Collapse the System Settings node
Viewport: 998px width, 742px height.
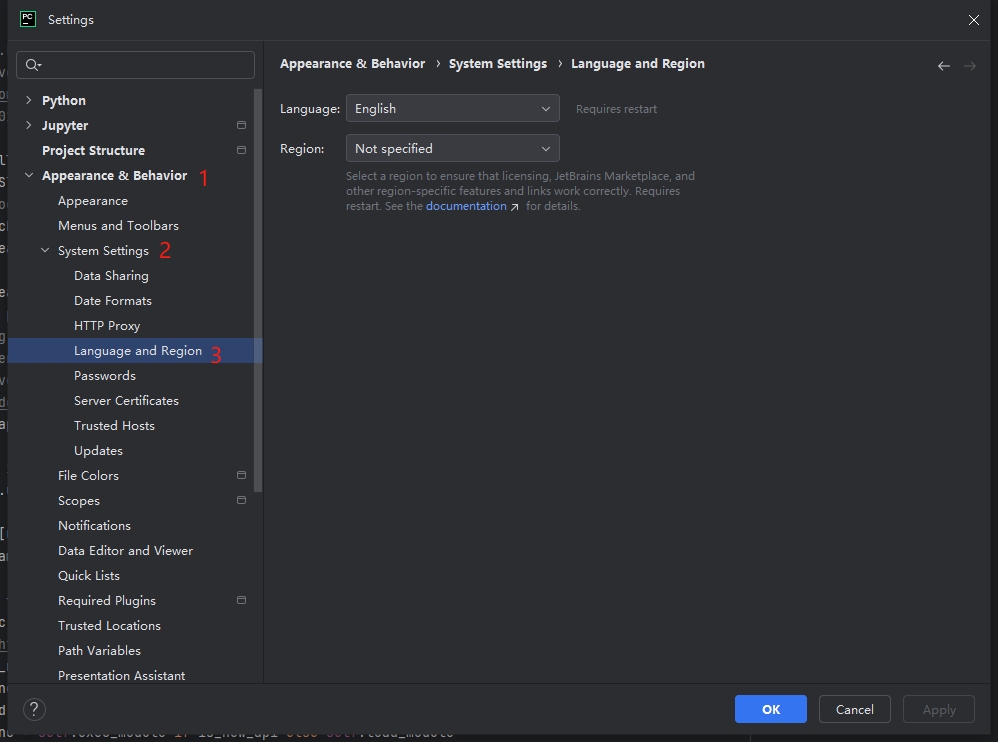tap(45, 250)
